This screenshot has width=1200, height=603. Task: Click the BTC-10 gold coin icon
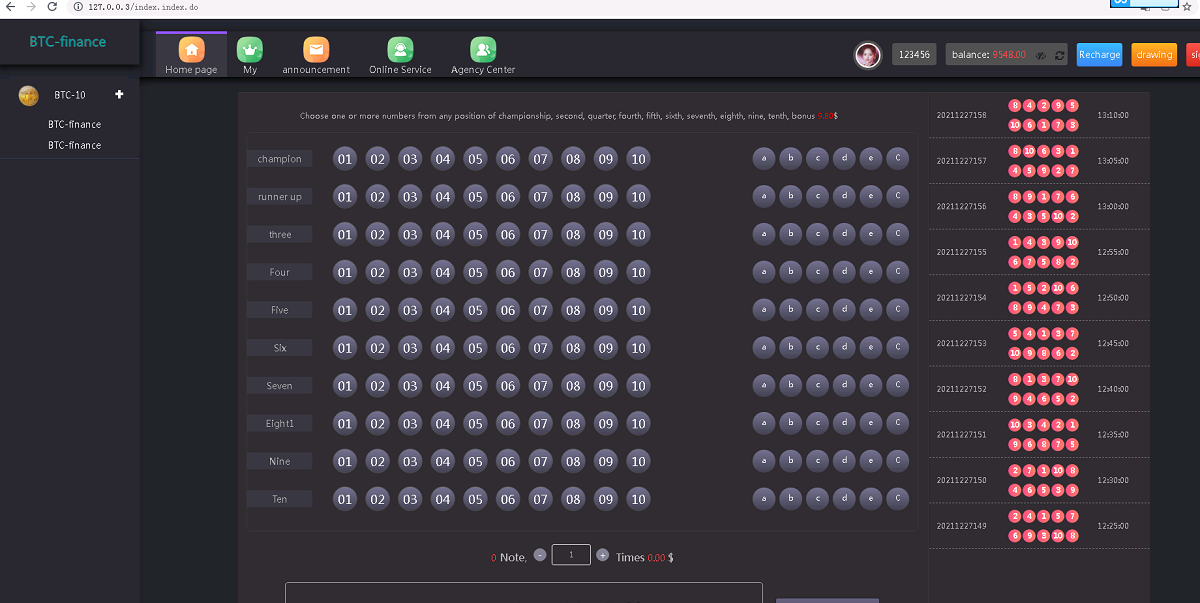pos(29,96)
